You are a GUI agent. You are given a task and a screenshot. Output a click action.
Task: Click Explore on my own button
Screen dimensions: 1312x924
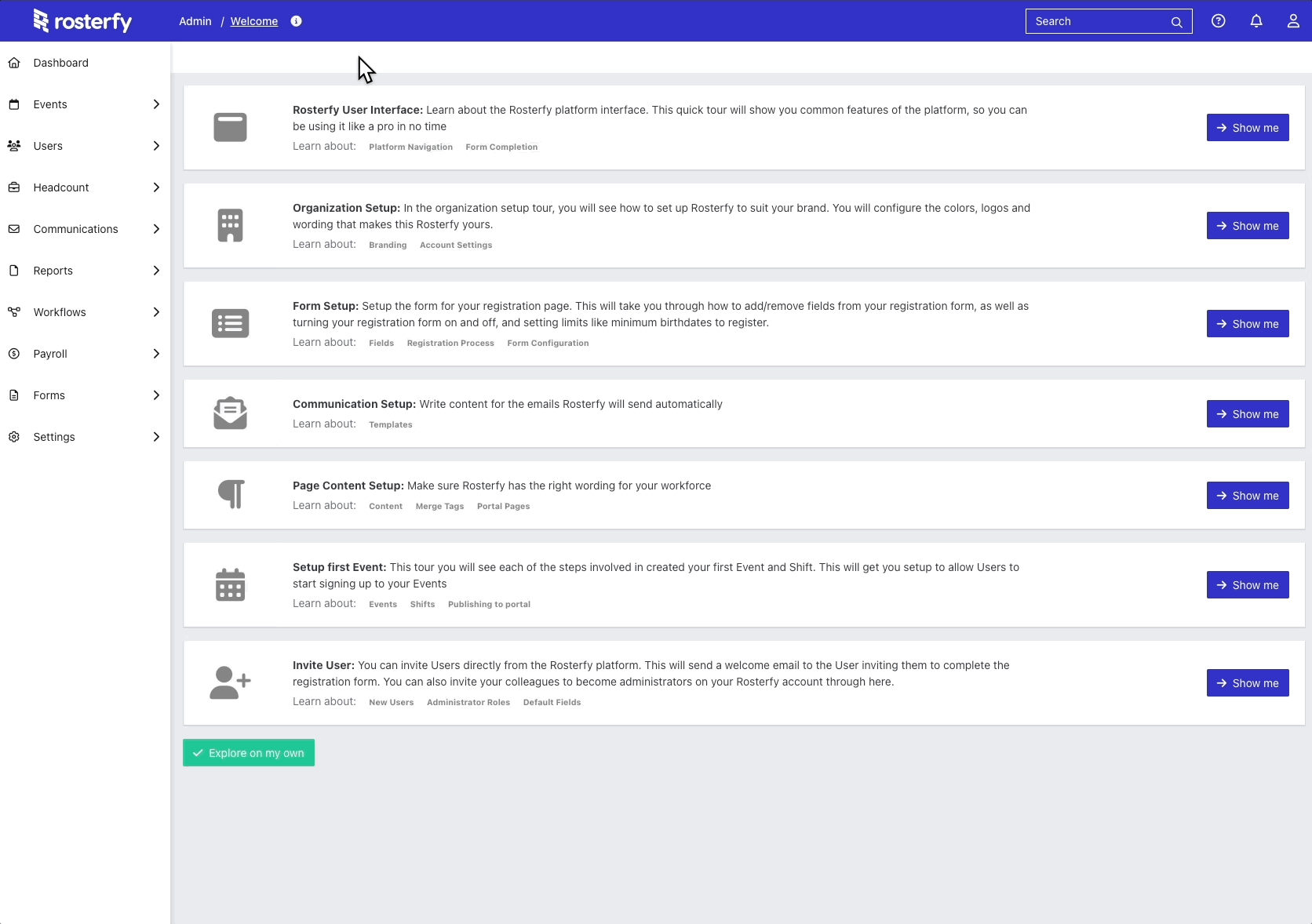coord(249,753)
